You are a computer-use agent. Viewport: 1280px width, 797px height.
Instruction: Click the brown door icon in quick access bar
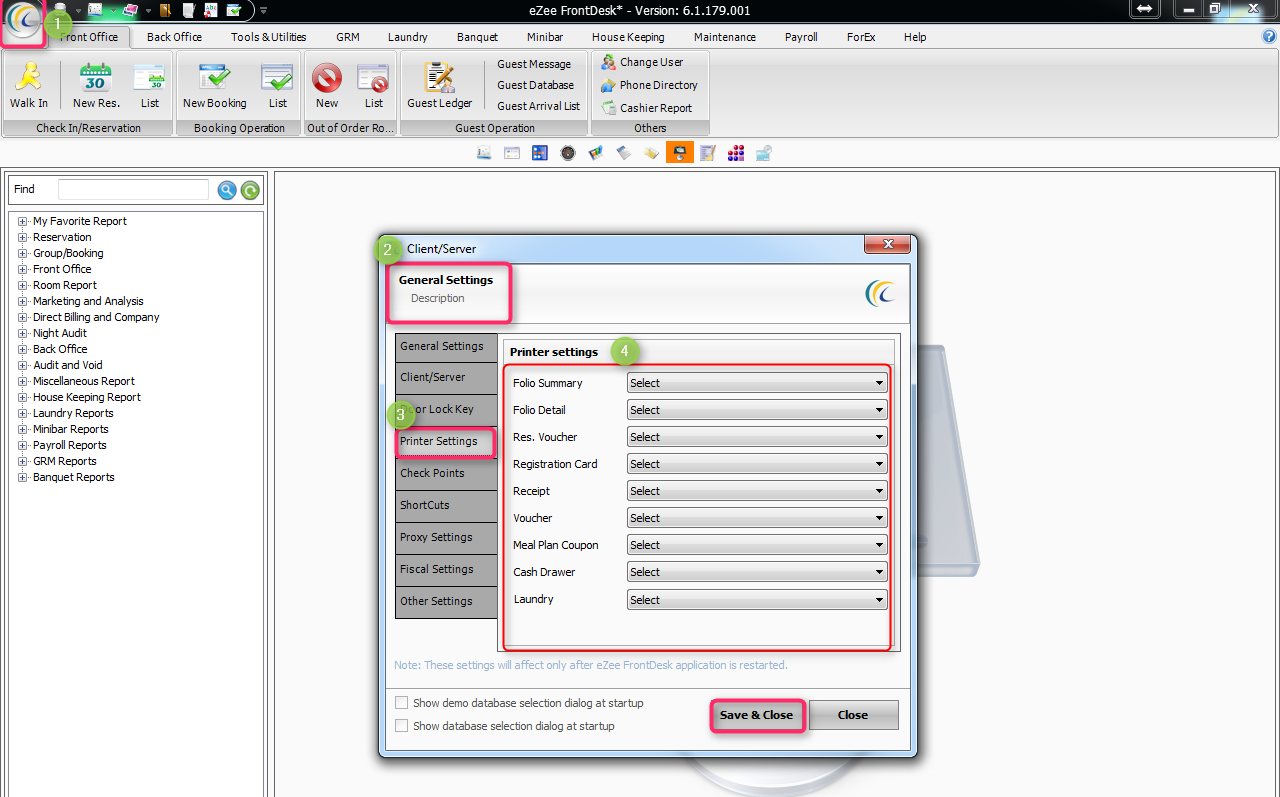[x=165, y=10]
